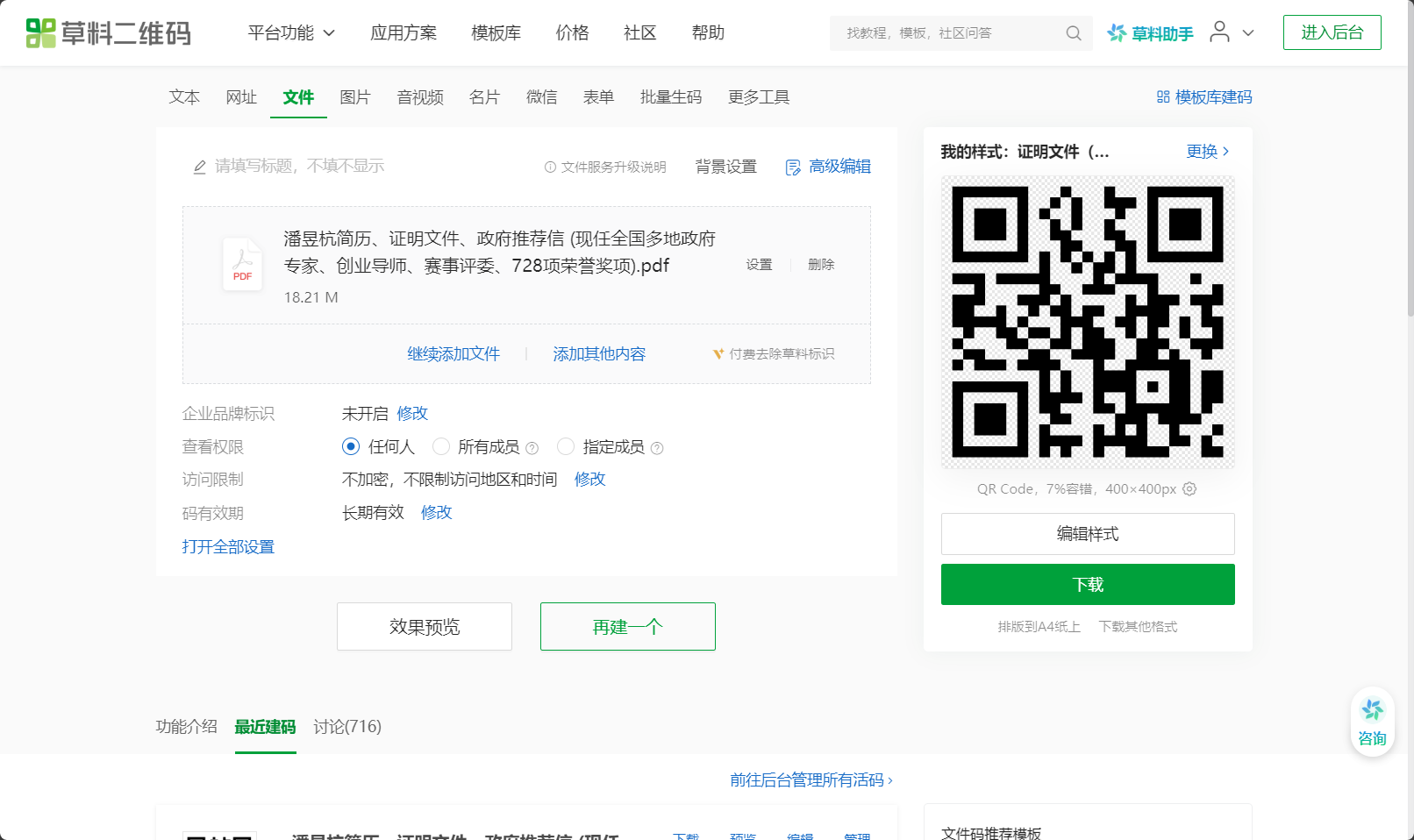Open the 价格 page
Viewport: 1414px width, 840px height.
(572, 33)
